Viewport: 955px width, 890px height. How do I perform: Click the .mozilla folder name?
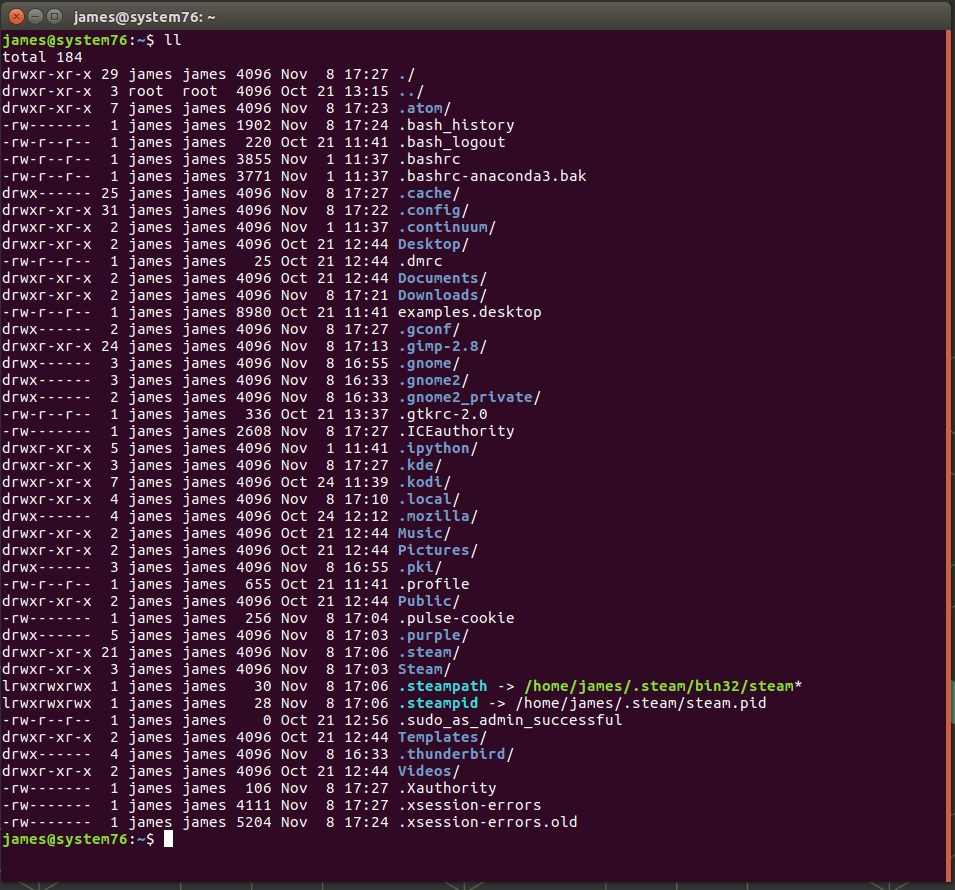coord(427,516)
